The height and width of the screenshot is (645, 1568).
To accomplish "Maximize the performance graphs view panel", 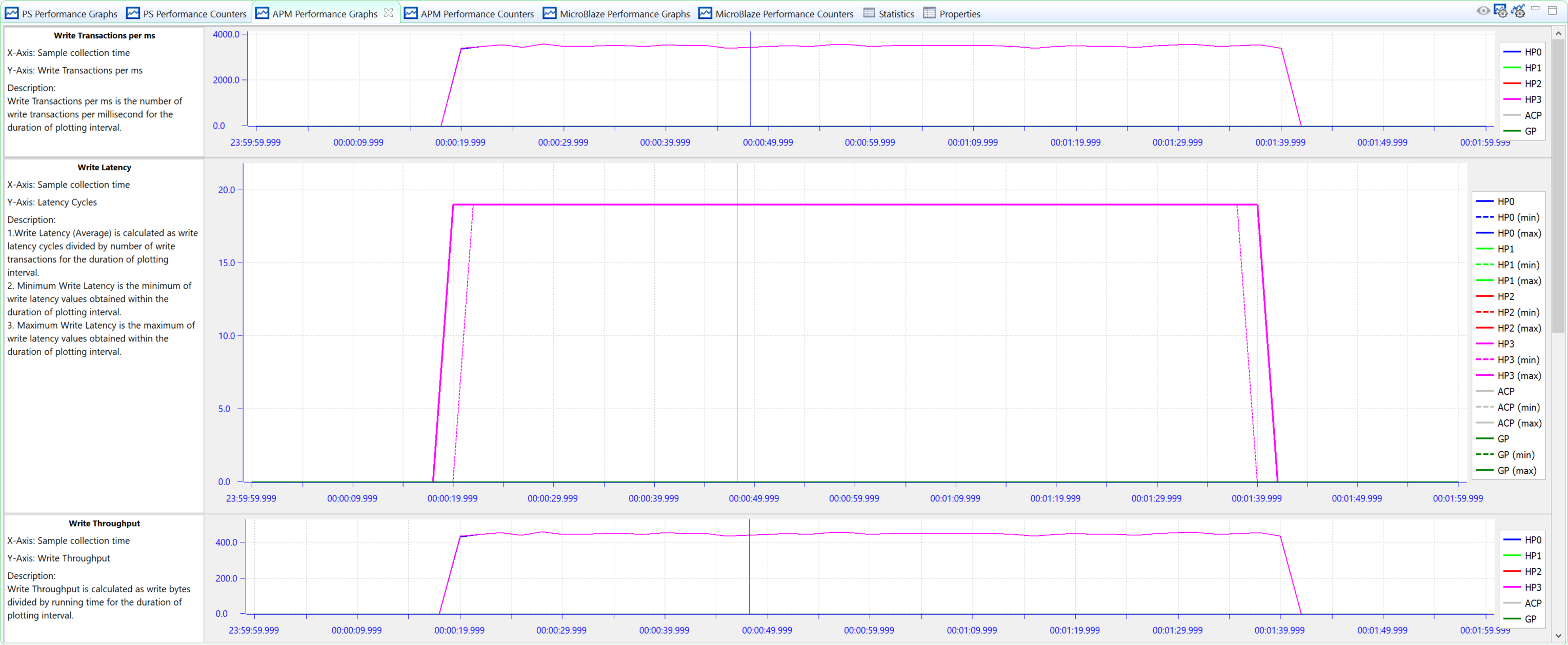I will (1552, 11).
